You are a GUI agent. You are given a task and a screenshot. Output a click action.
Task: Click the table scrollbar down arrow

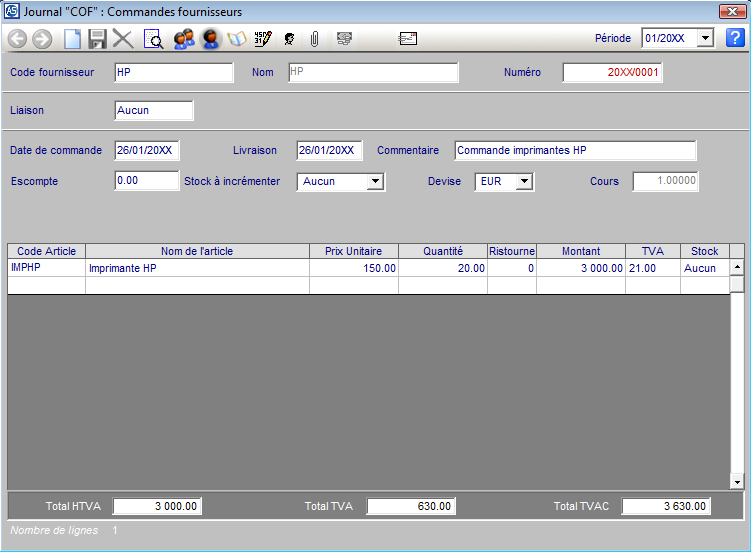pos(737,482)
